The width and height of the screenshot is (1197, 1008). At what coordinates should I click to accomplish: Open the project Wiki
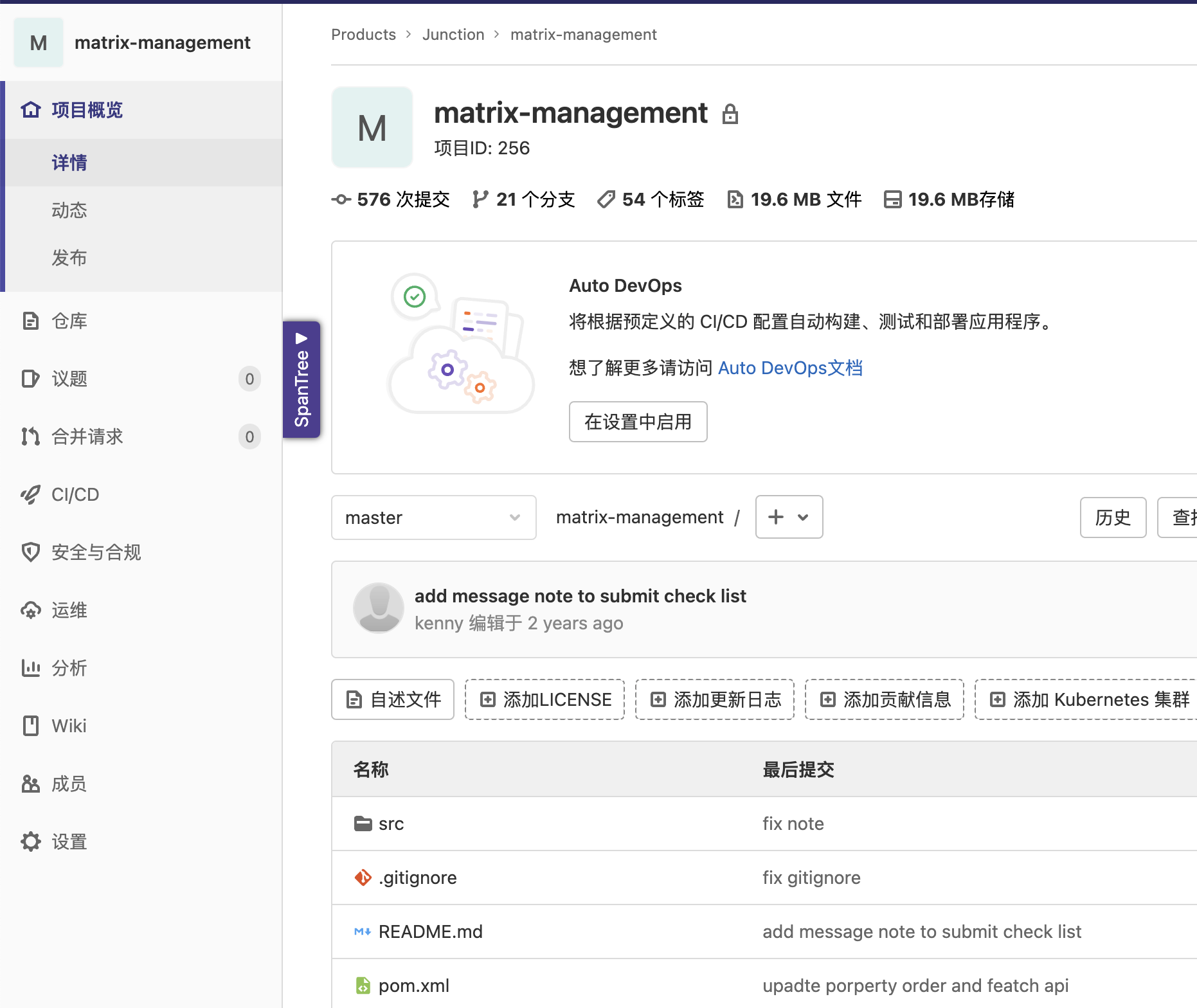[69, 726]
